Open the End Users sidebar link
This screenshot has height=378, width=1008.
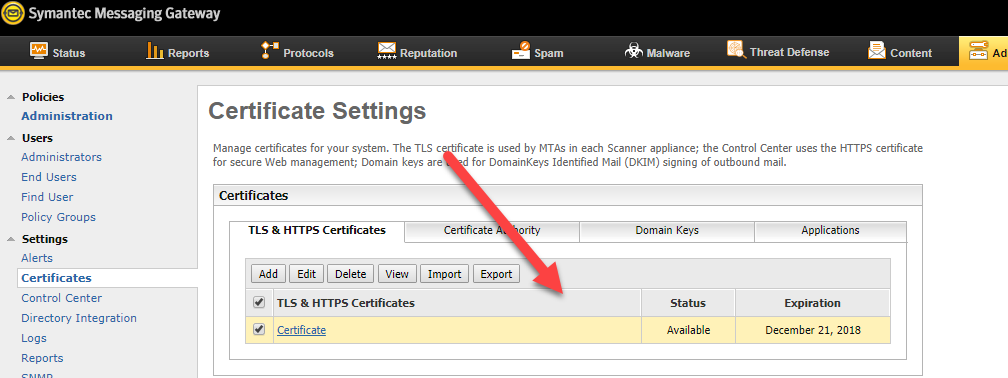click(x=49, y=177)
